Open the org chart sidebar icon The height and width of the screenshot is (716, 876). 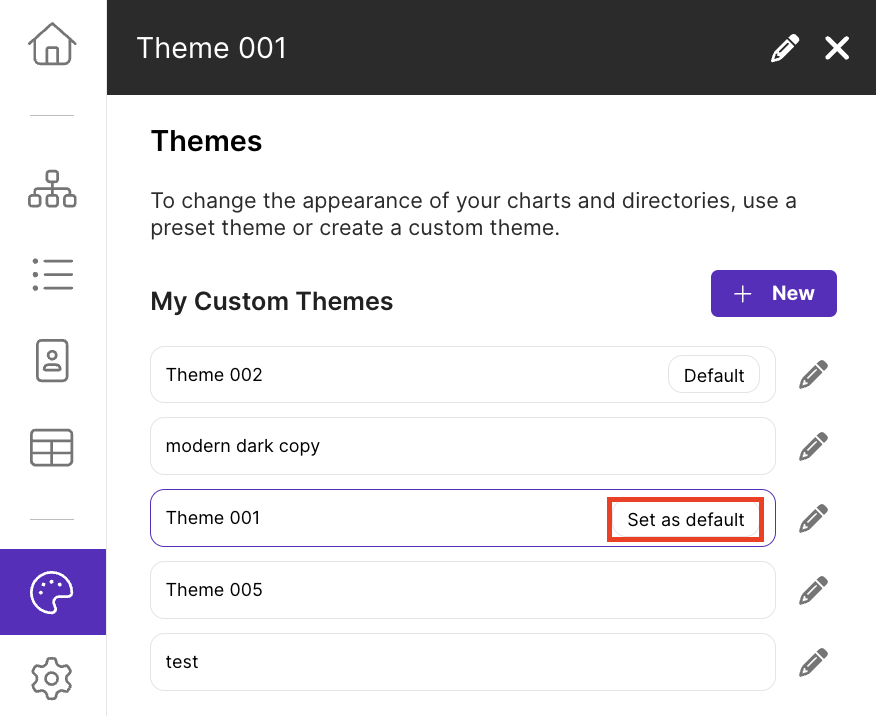point(52,189)
